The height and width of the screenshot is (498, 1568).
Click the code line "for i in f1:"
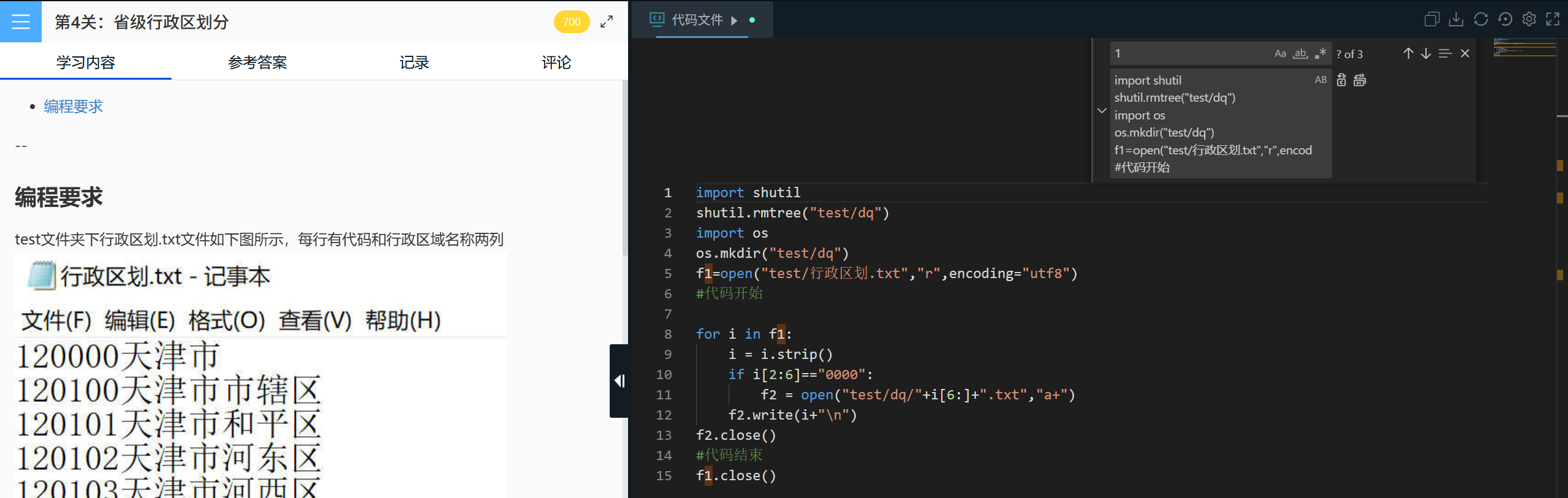(744, 334)
